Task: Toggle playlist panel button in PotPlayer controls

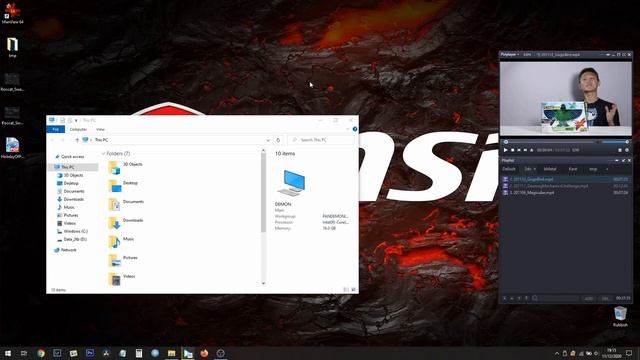Action: (620, 150)
